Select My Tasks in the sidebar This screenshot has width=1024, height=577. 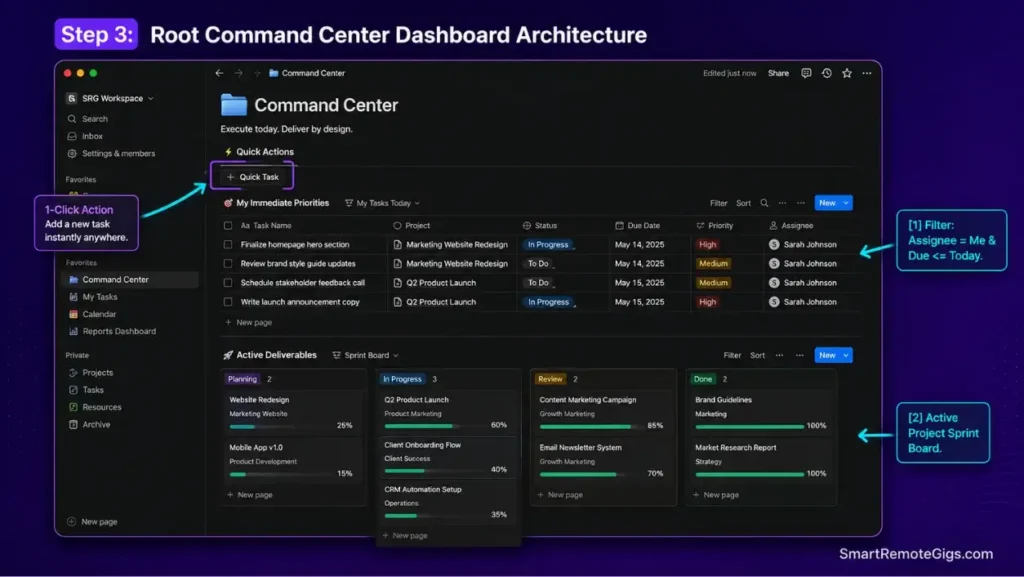click(x=99, y=297)
